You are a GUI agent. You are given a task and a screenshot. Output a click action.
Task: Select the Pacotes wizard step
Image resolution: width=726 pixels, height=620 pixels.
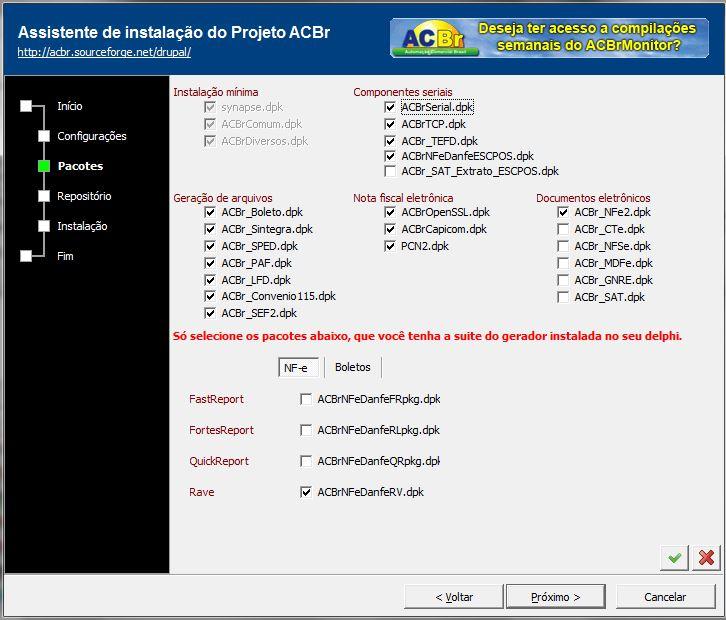[x=80, y=166]
